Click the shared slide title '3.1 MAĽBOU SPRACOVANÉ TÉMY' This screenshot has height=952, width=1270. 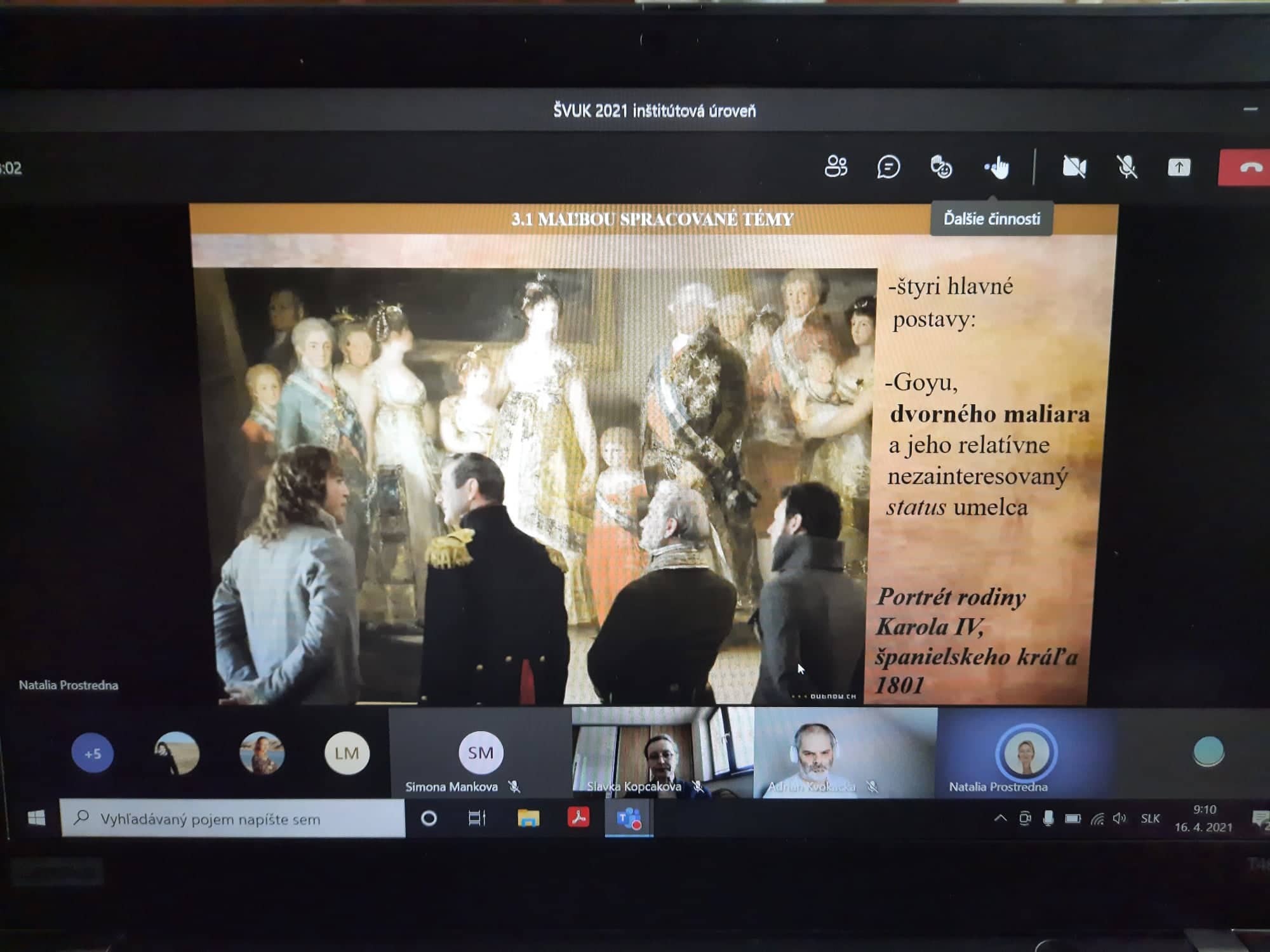click(653, 219)
